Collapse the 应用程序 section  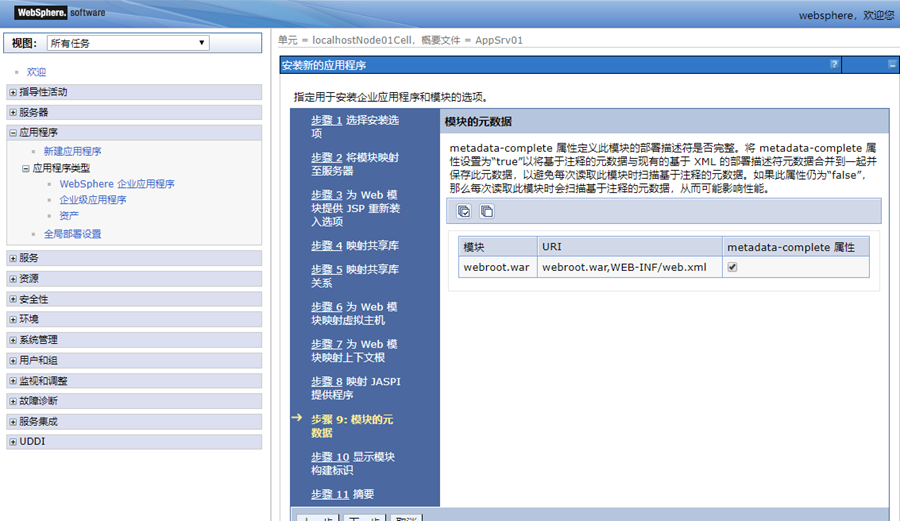(x=13, y=133)
